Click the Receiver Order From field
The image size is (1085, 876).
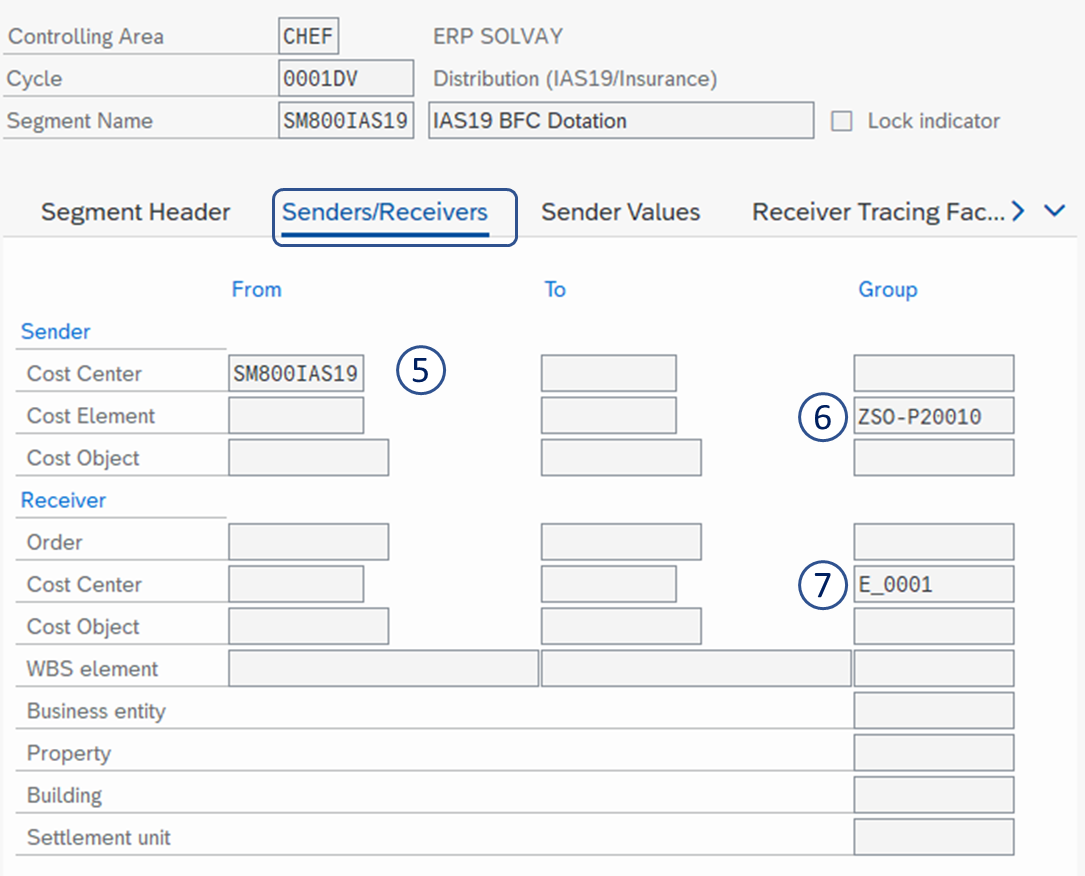click(x=308, y=542)
